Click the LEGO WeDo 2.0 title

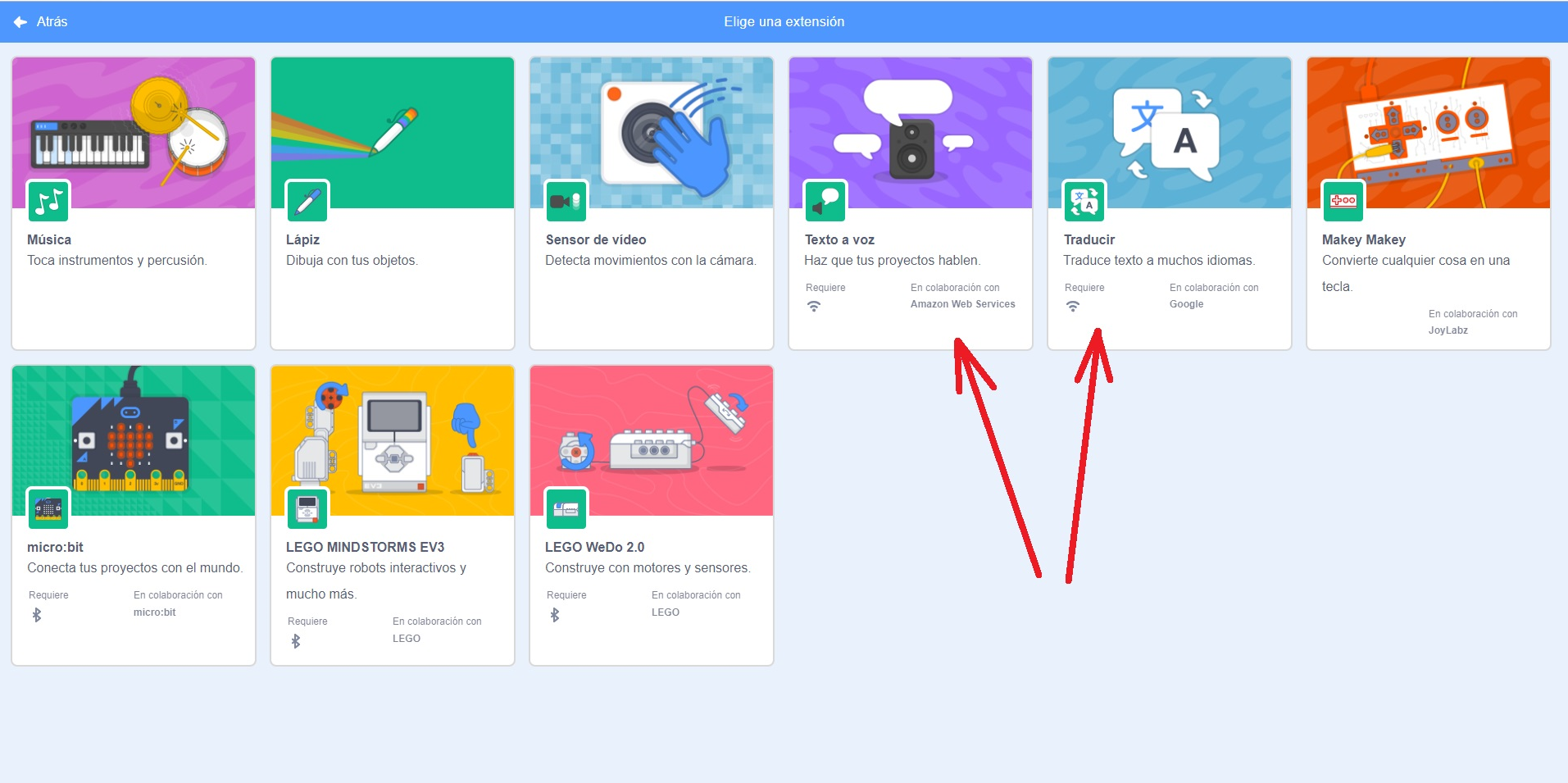(x=594, y=547)
